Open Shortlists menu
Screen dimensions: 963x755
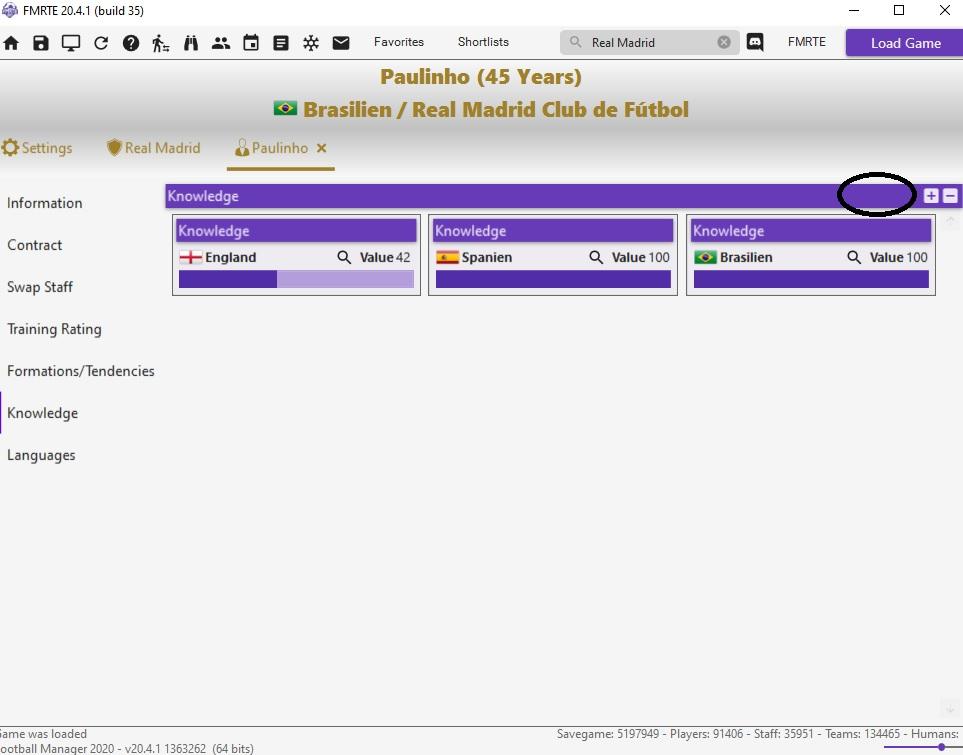click(483, 42)
